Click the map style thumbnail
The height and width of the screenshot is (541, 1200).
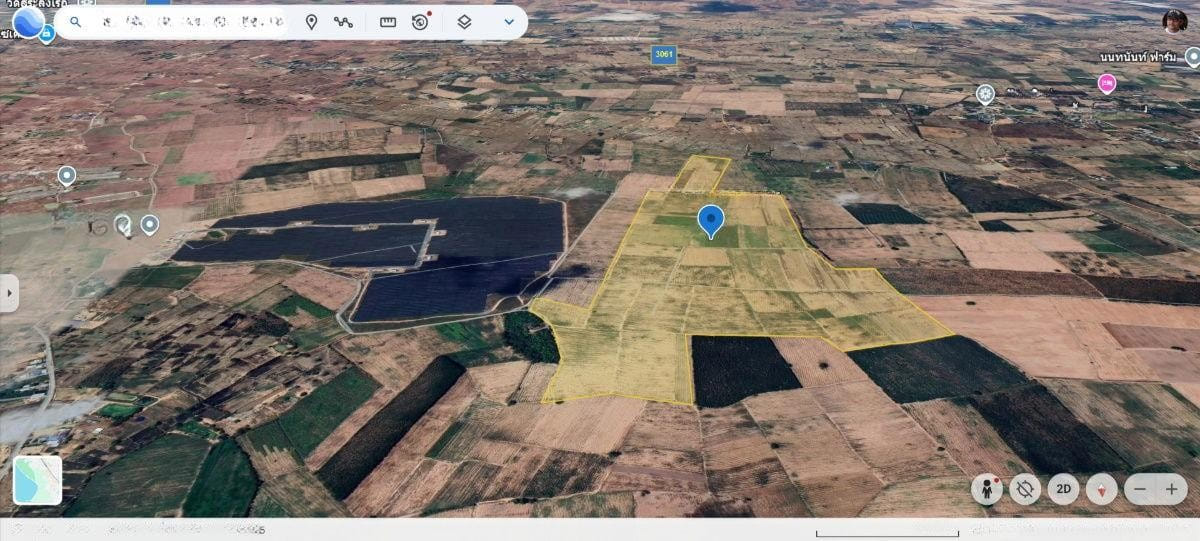pos(38,480)
